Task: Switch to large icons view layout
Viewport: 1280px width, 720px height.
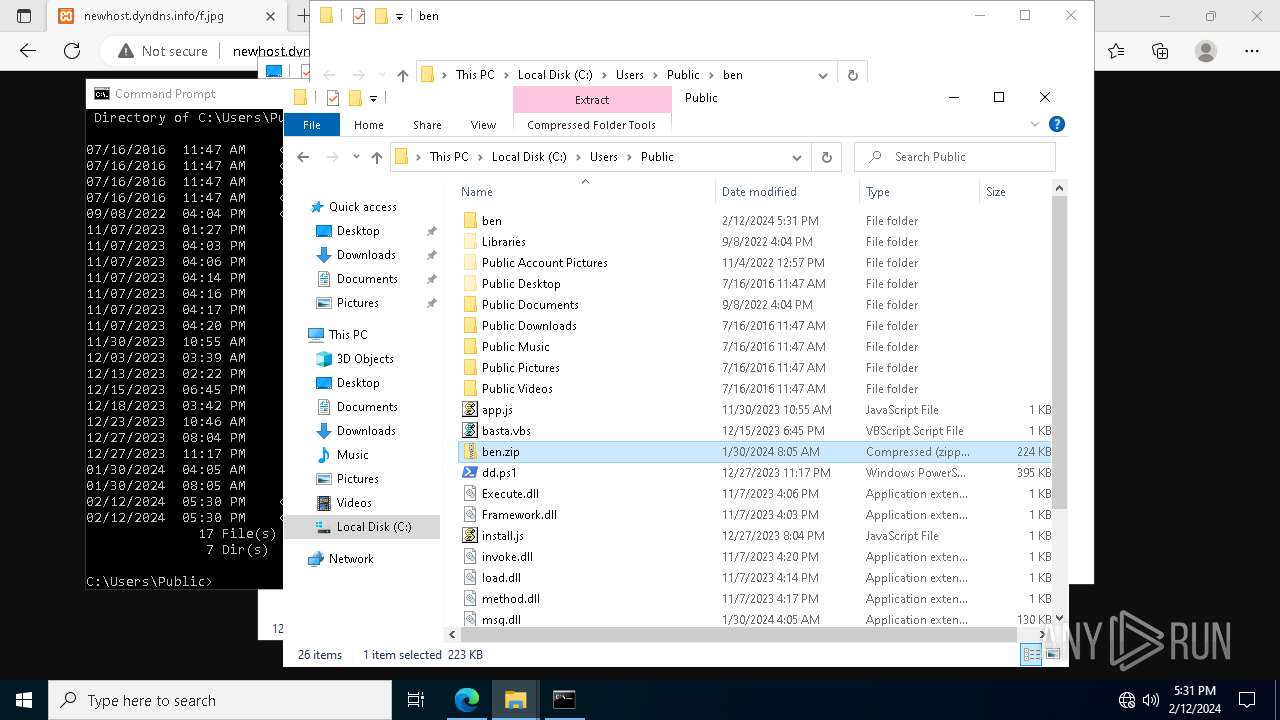Action: click(1051, 654)
